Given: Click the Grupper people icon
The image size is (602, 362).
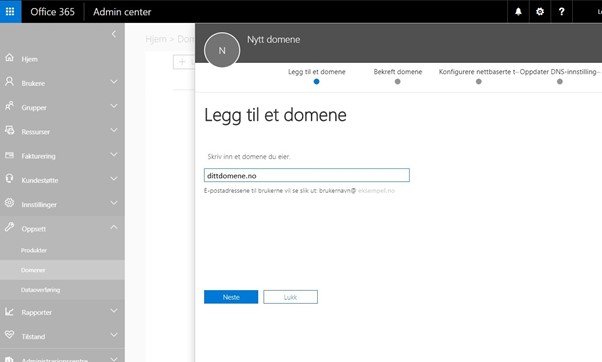Looking at the screenshot, I should pos(10,106).
